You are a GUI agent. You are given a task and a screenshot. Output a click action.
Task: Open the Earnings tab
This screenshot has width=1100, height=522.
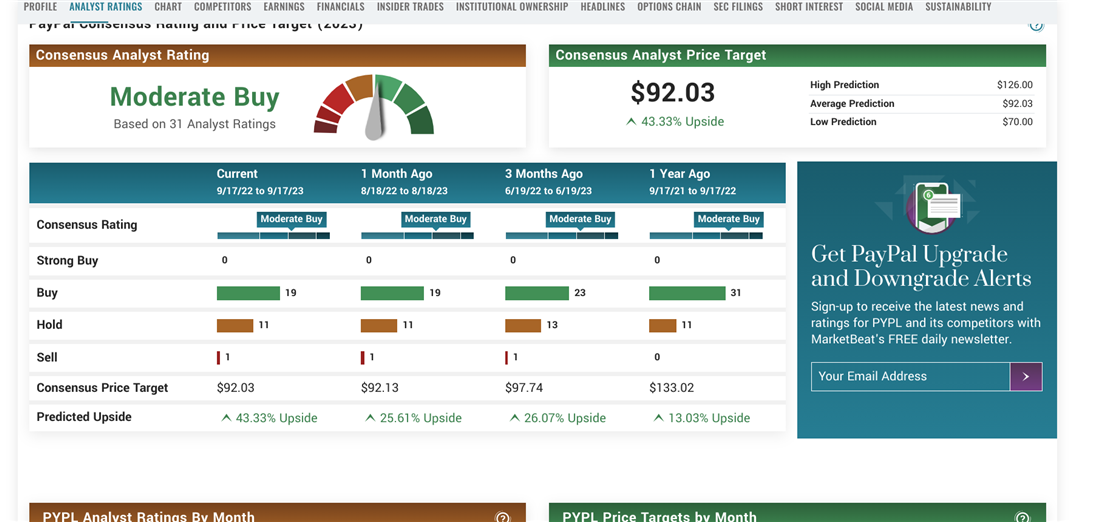pos(284,7)
